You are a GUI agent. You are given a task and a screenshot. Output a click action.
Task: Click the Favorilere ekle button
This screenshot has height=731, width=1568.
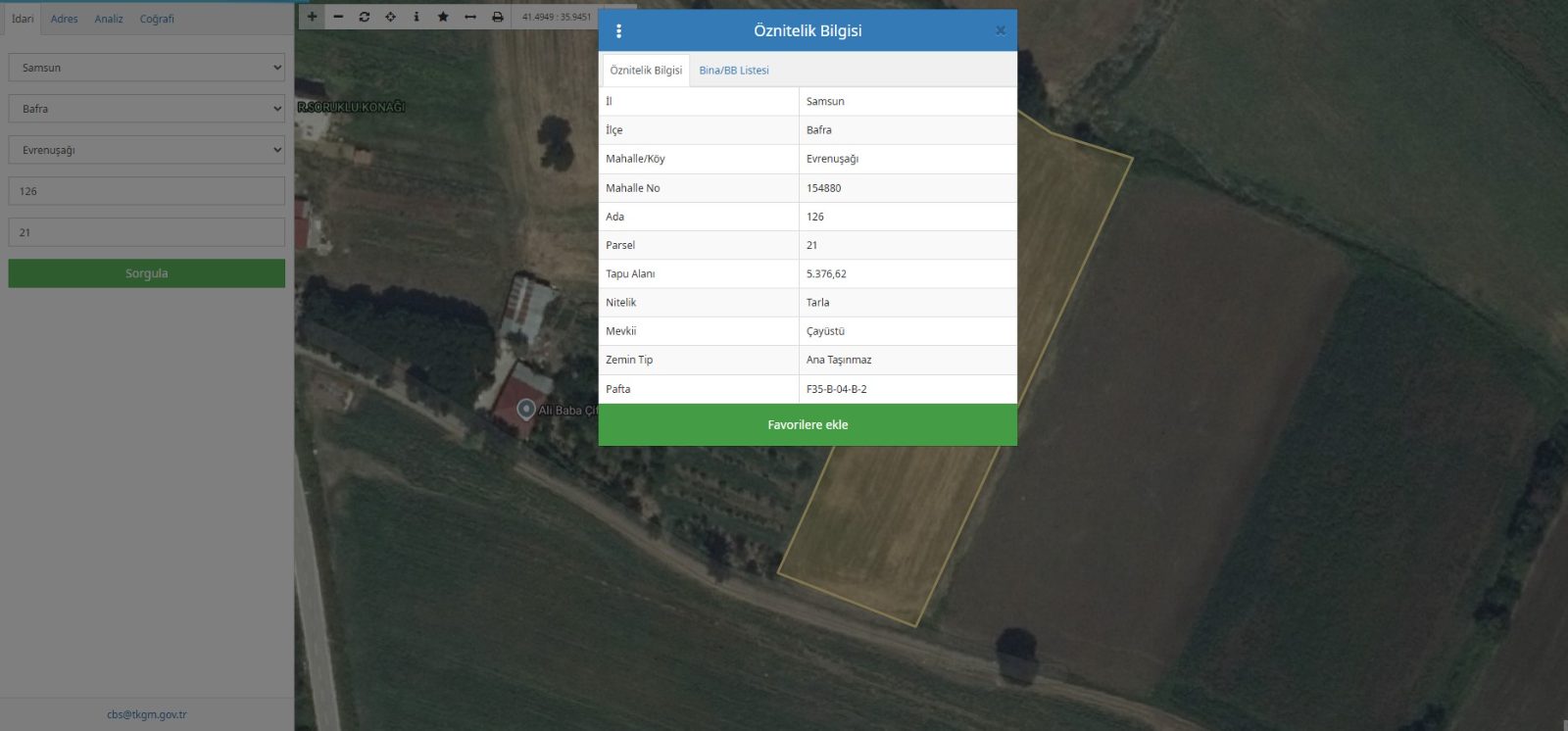pyautogui.click(x=808, y=424)
